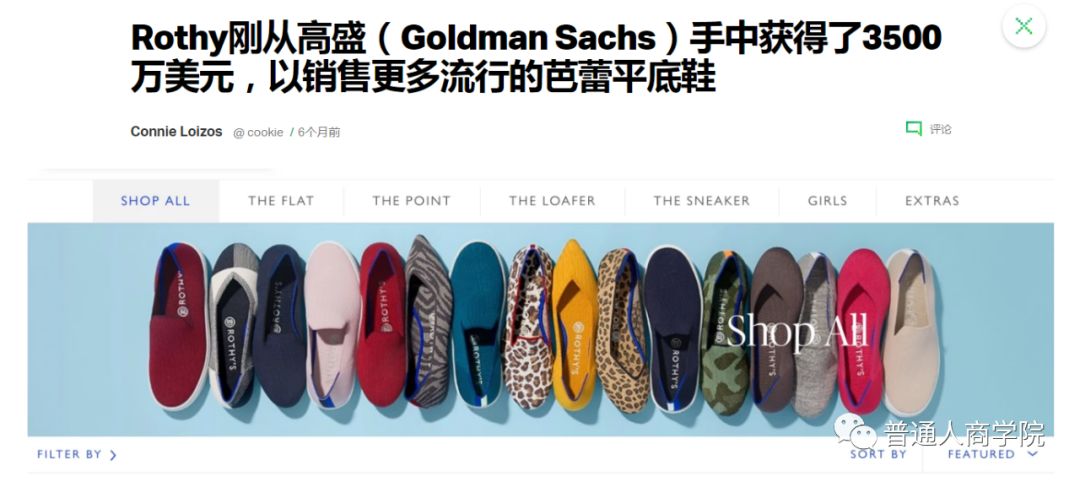Click the camouflage green shoe
The image size is (1080, 482).
(x=725, y=333)
